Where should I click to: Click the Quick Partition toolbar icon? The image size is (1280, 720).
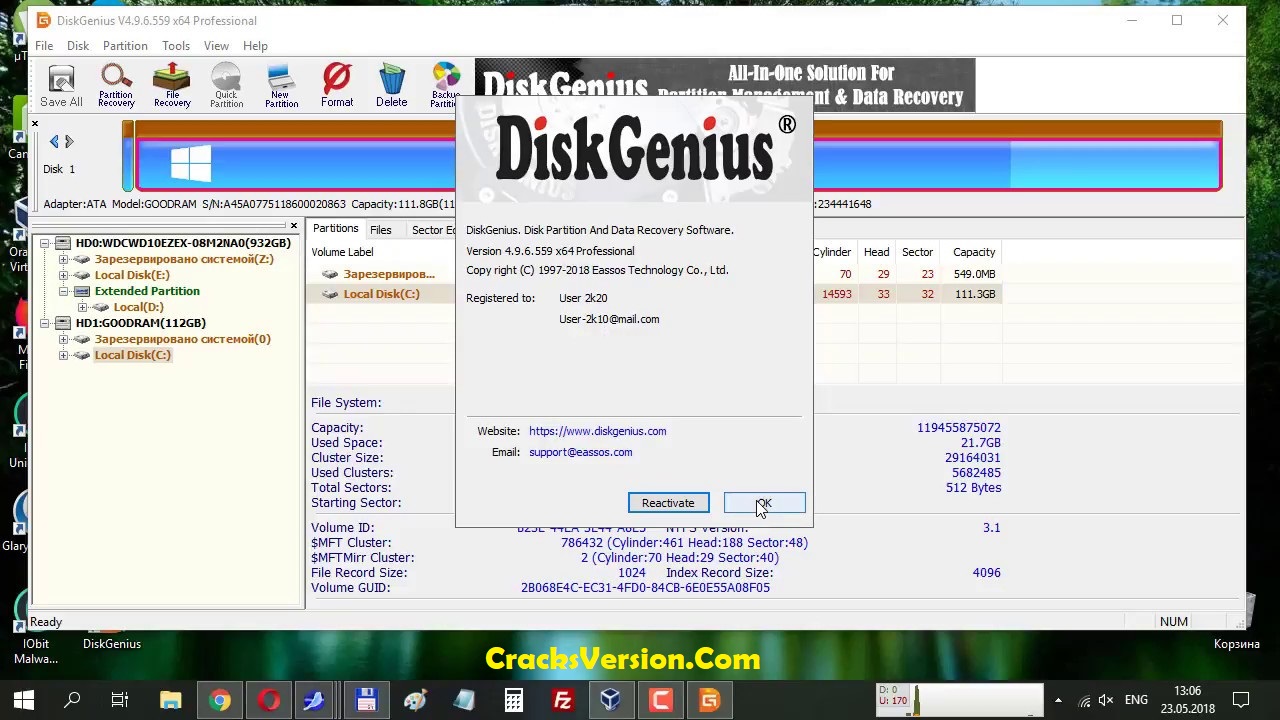tap(226, 86)
